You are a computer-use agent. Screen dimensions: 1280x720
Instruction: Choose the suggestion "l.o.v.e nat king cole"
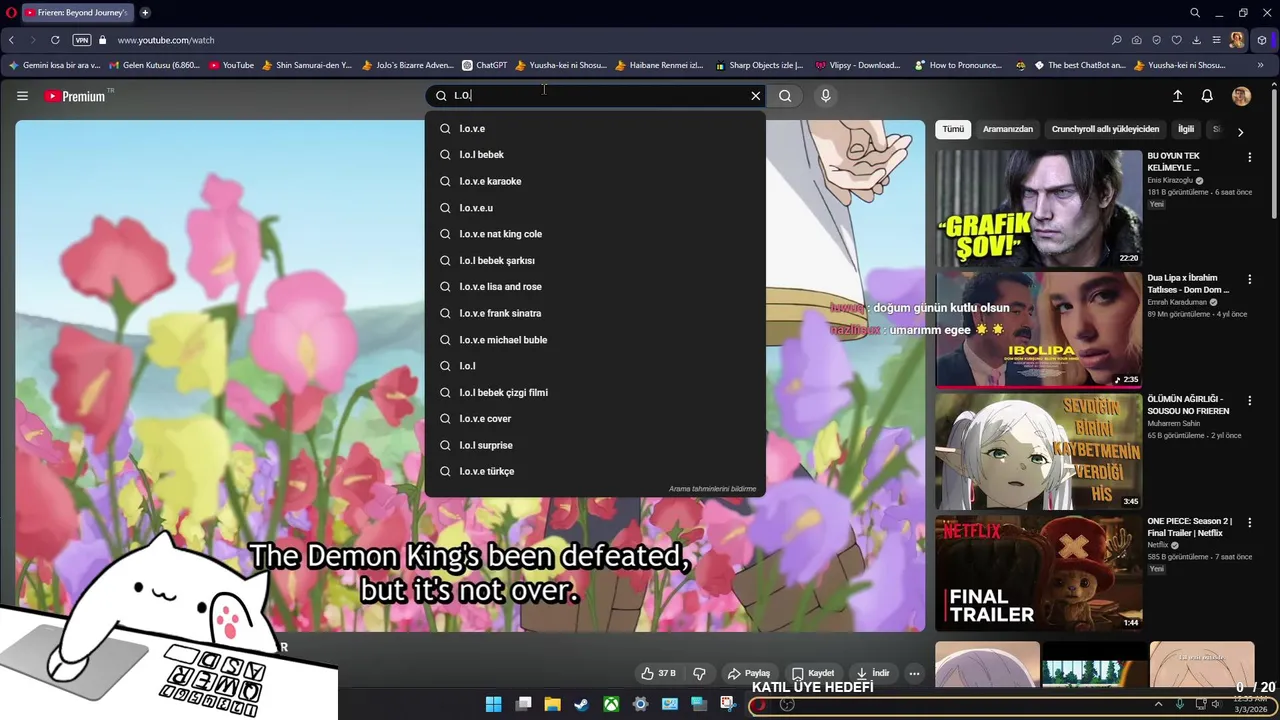[x=595, y=234]
